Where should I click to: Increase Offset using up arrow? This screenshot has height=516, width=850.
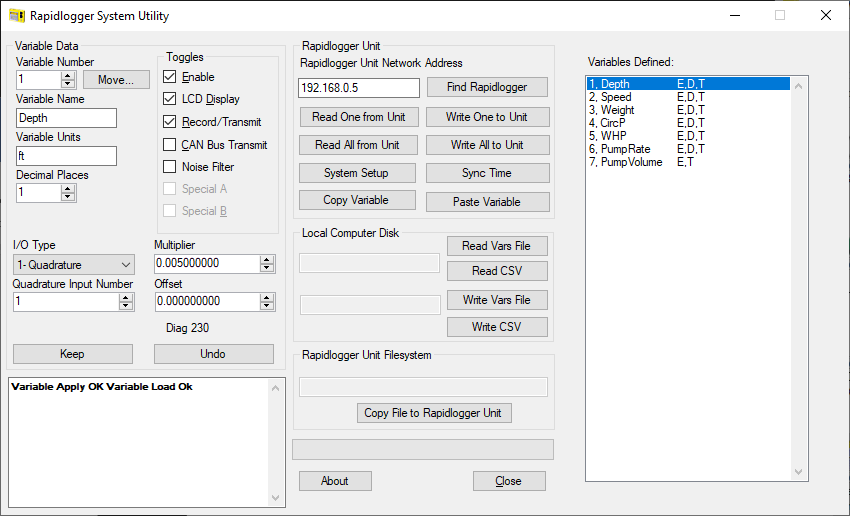click(x=267, y=298)
